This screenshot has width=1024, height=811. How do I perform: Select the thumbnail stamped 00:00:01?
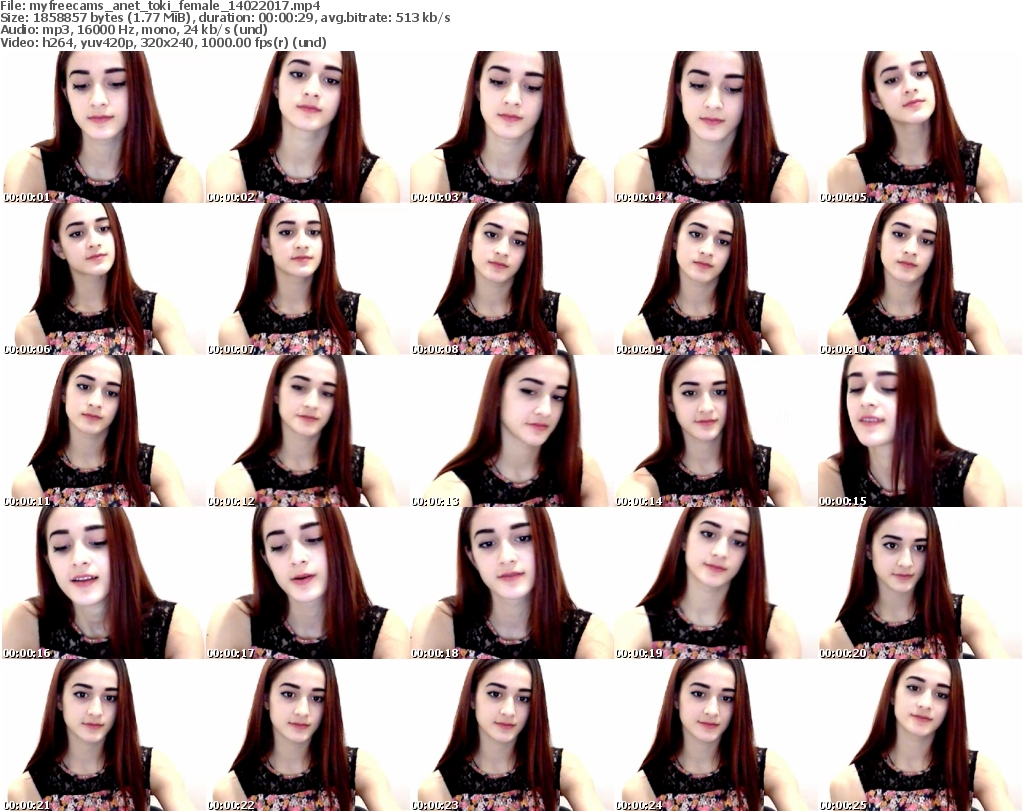[x=103, y=127]
